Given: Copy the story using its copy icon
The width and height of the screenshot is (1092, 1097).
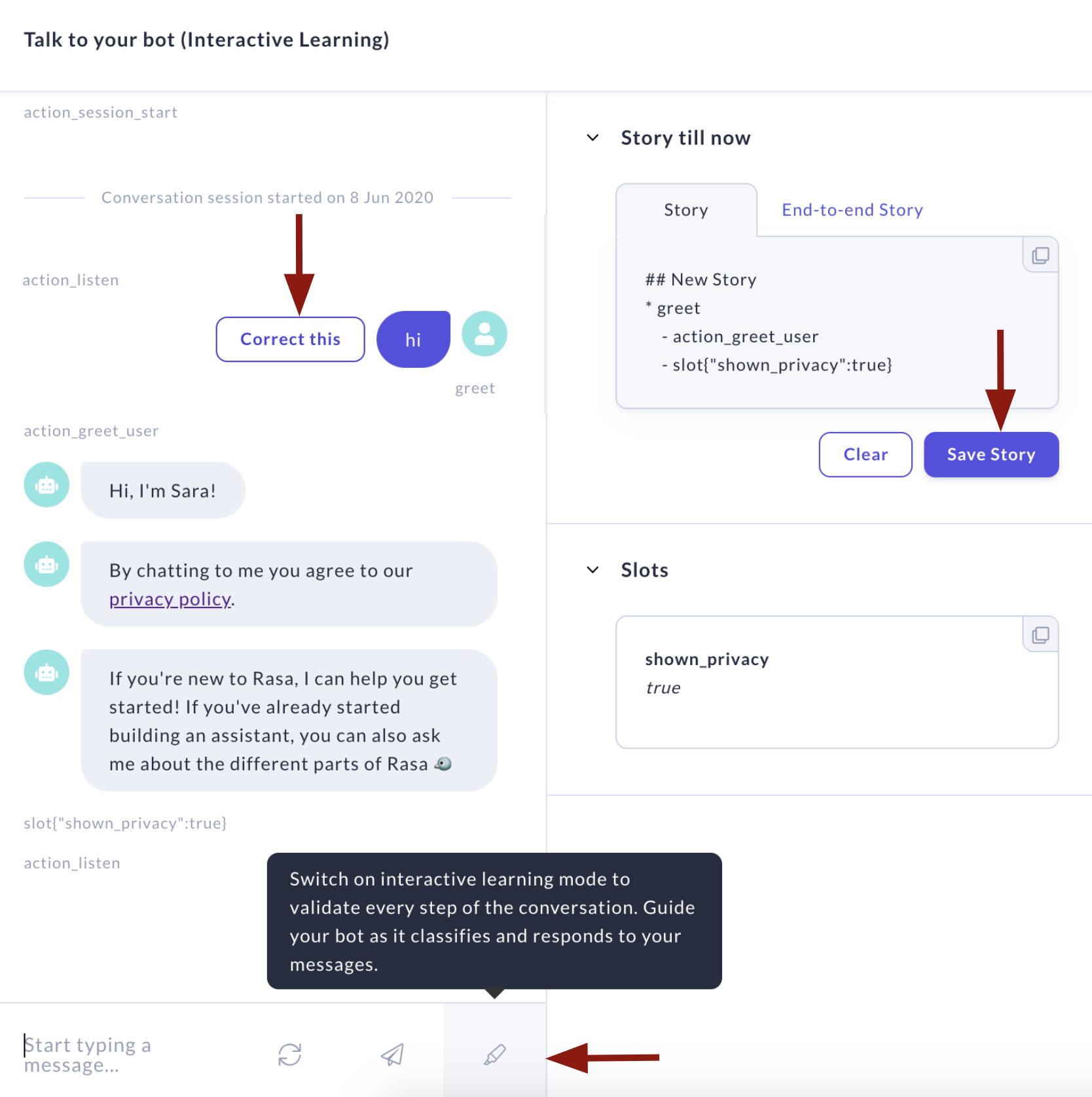Looking at the screenshot, I should (1040, 255).
